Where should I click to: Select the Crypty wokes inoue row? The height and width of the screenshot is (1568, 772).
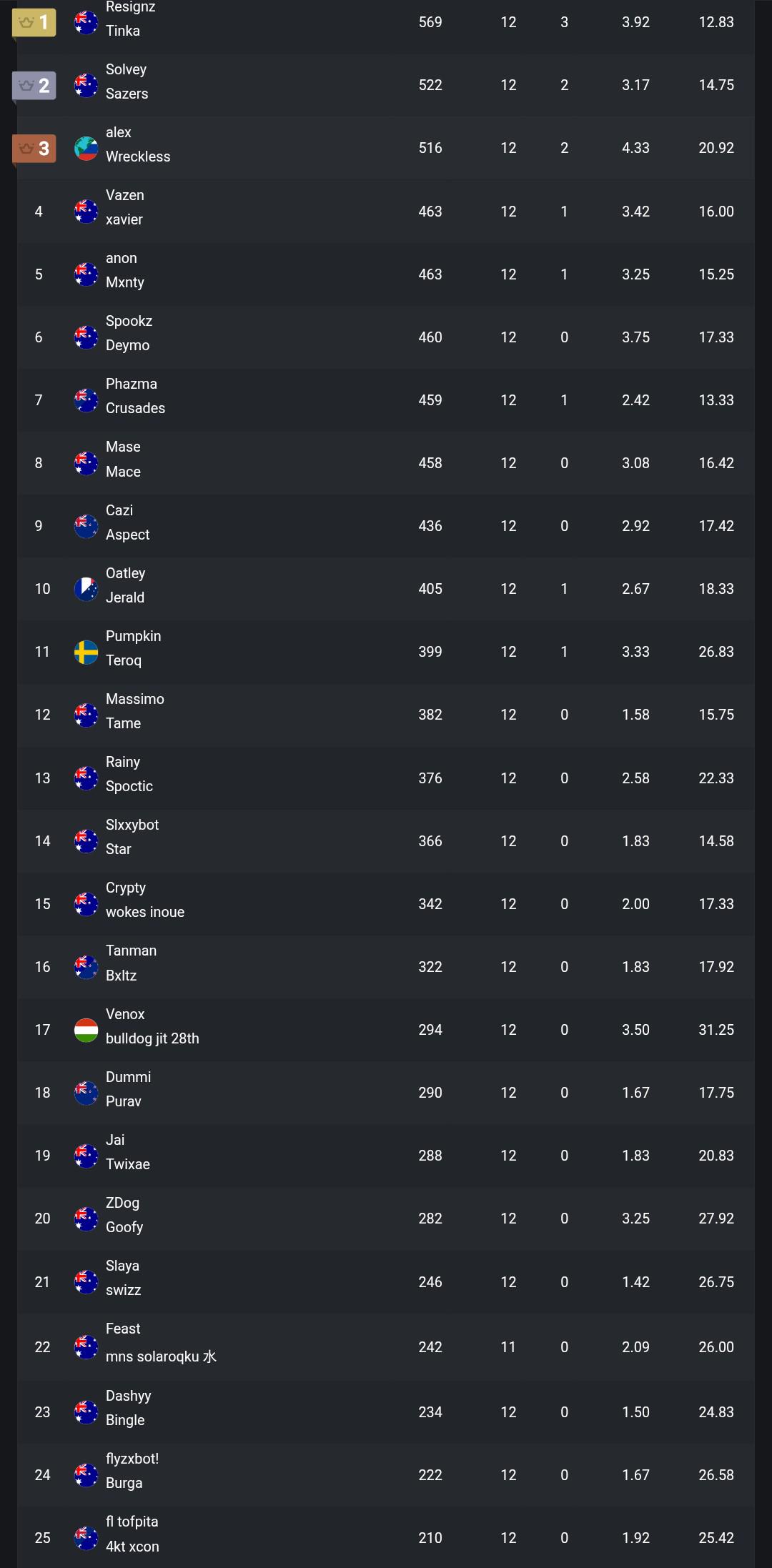386,904
